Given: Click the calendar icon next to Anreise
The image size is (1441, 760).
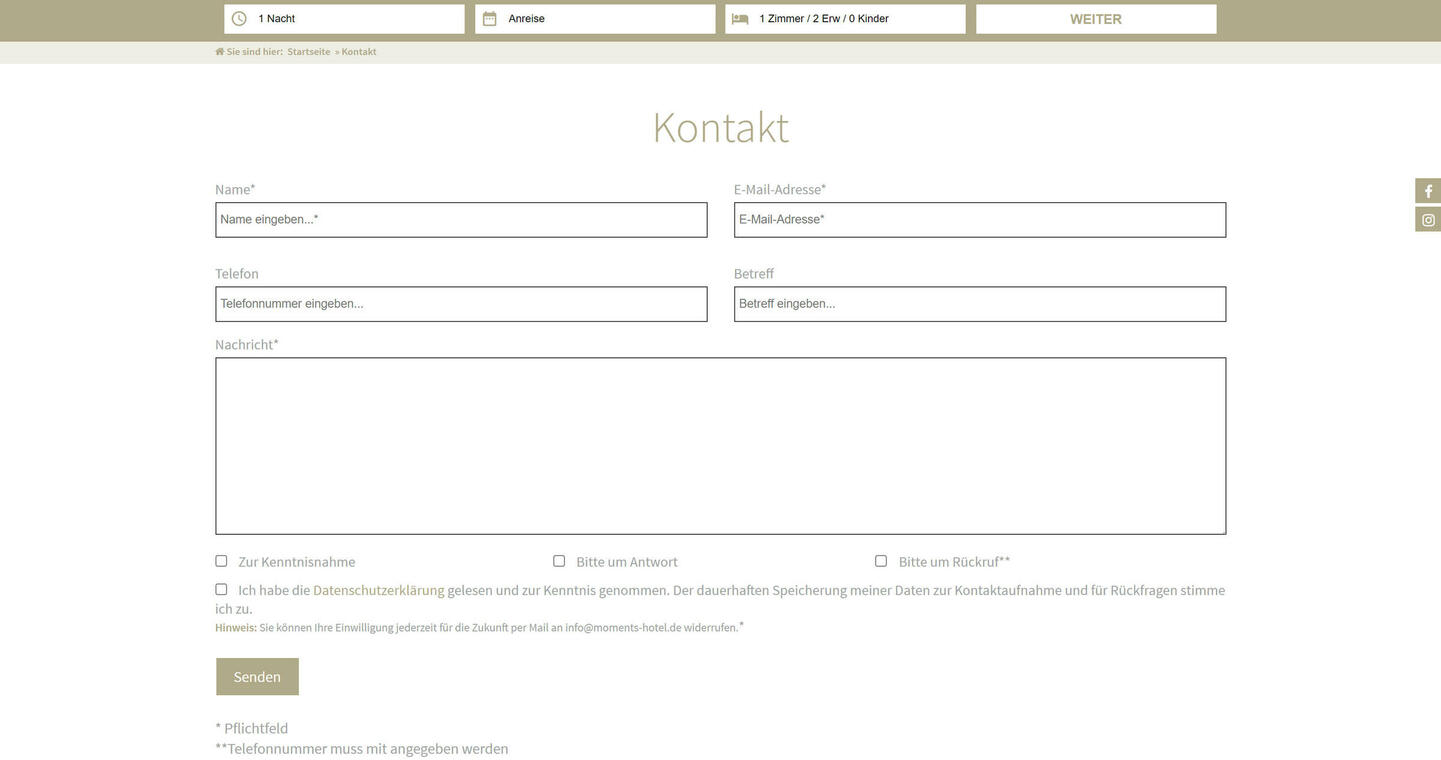Looking at the screenshot, I should [490, 19].
